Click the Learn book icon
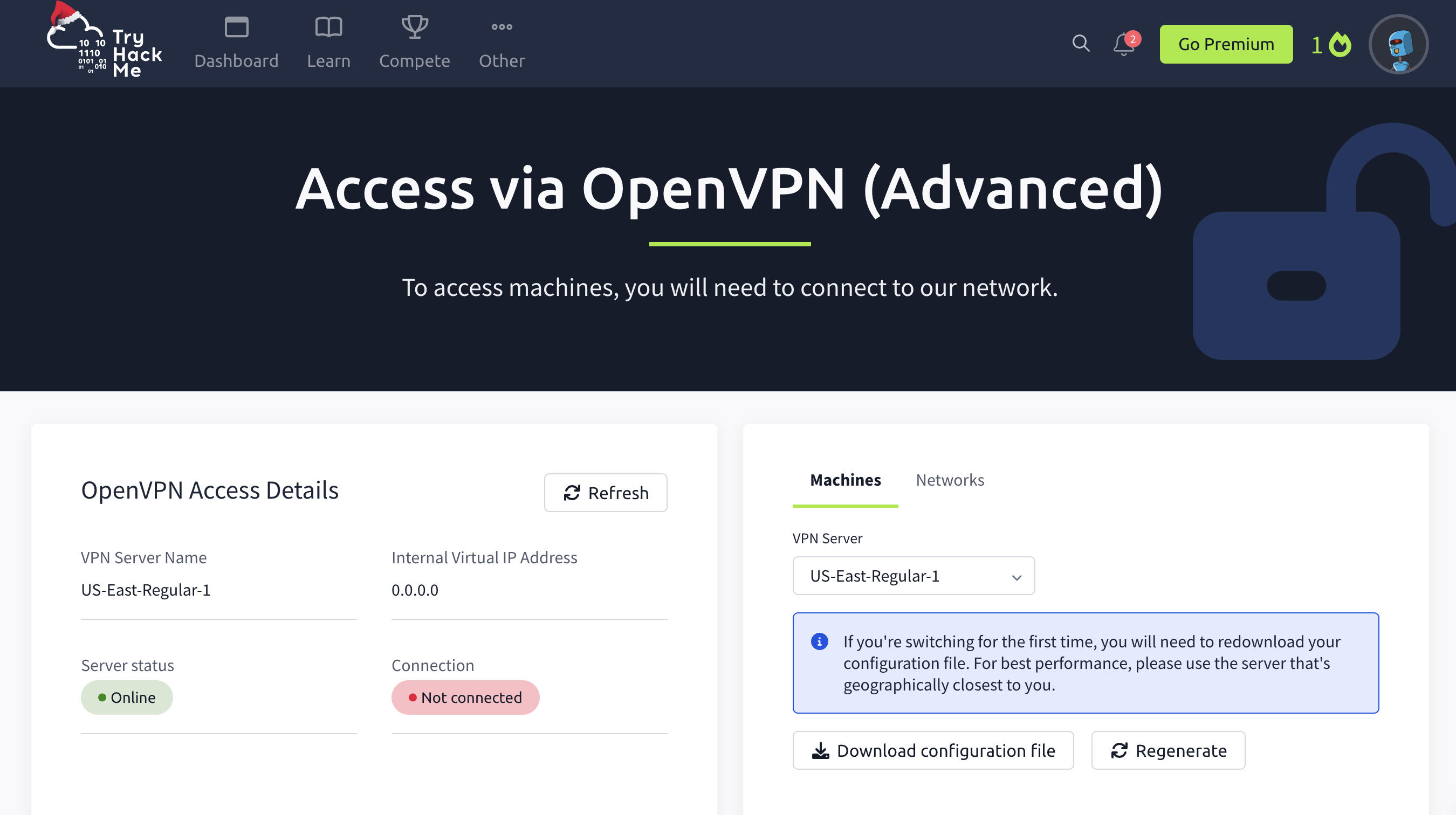 (329, 26)
